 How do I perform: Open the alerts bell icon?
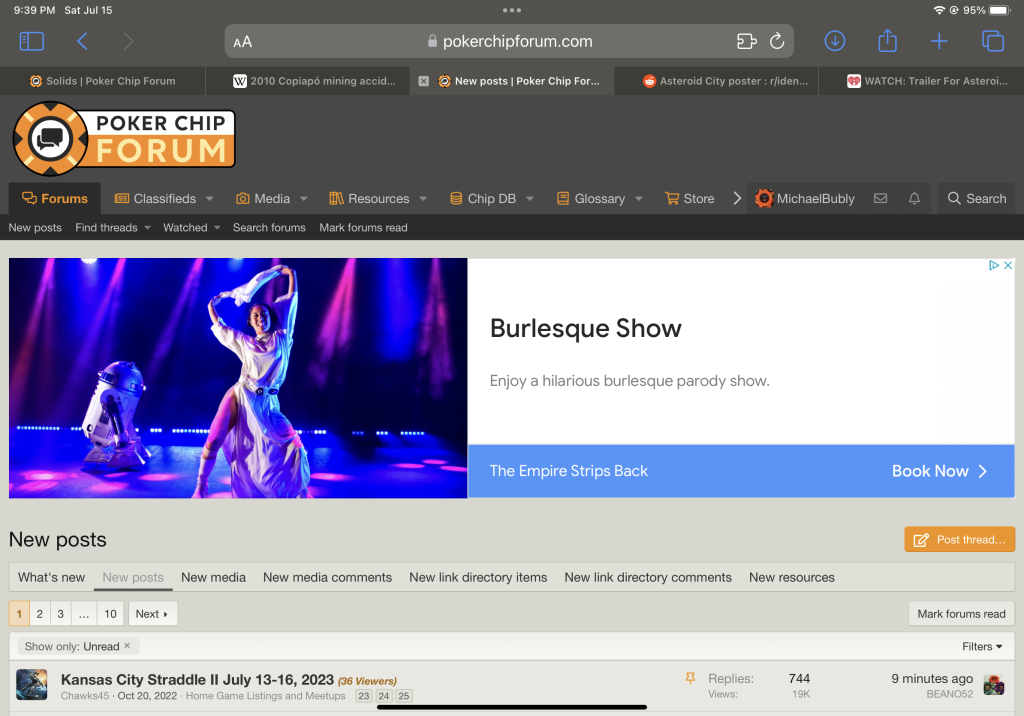point(914,199)
